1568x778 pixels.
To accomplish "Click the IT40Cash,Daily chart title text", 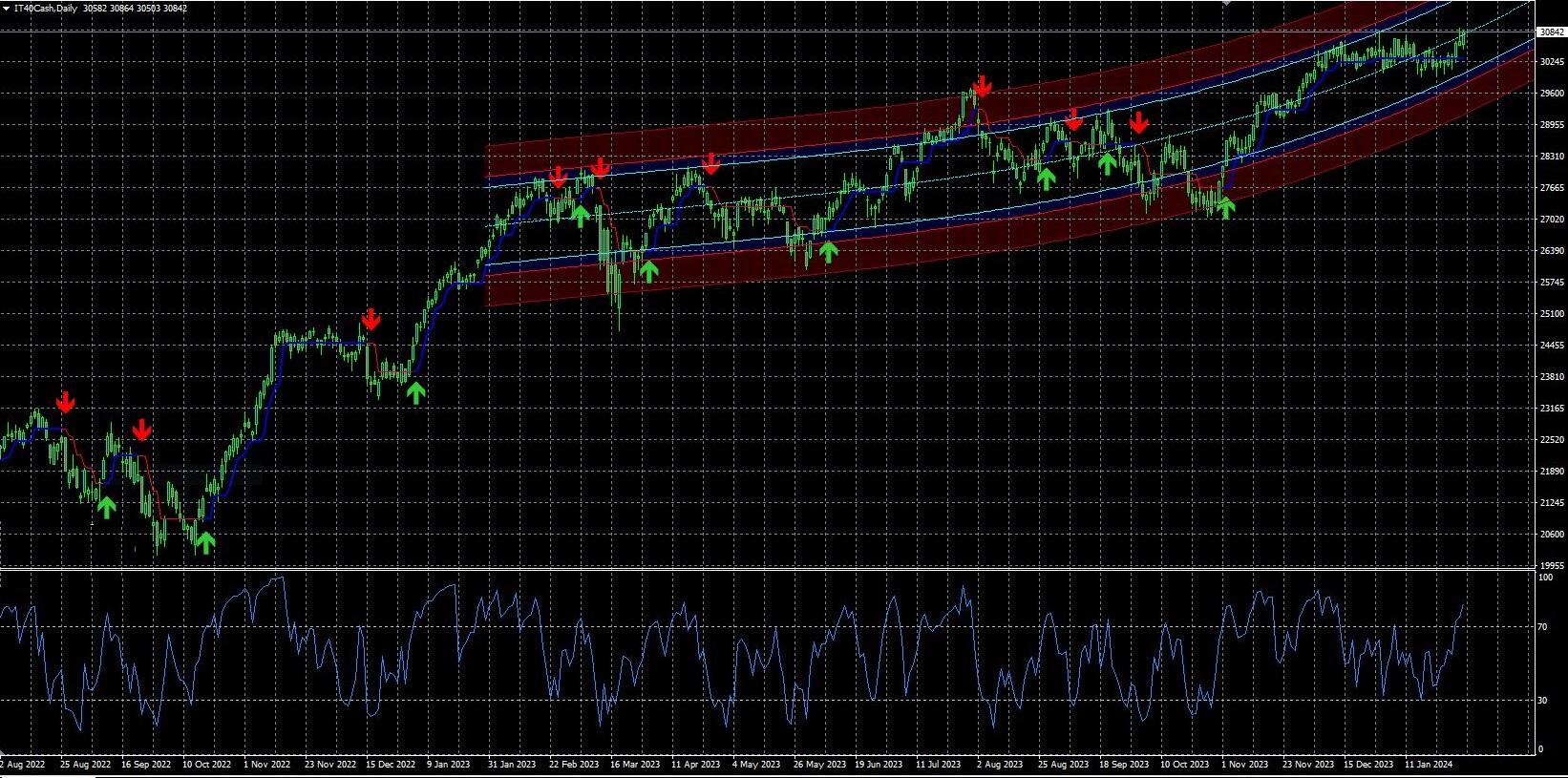I will coord(48,9).
